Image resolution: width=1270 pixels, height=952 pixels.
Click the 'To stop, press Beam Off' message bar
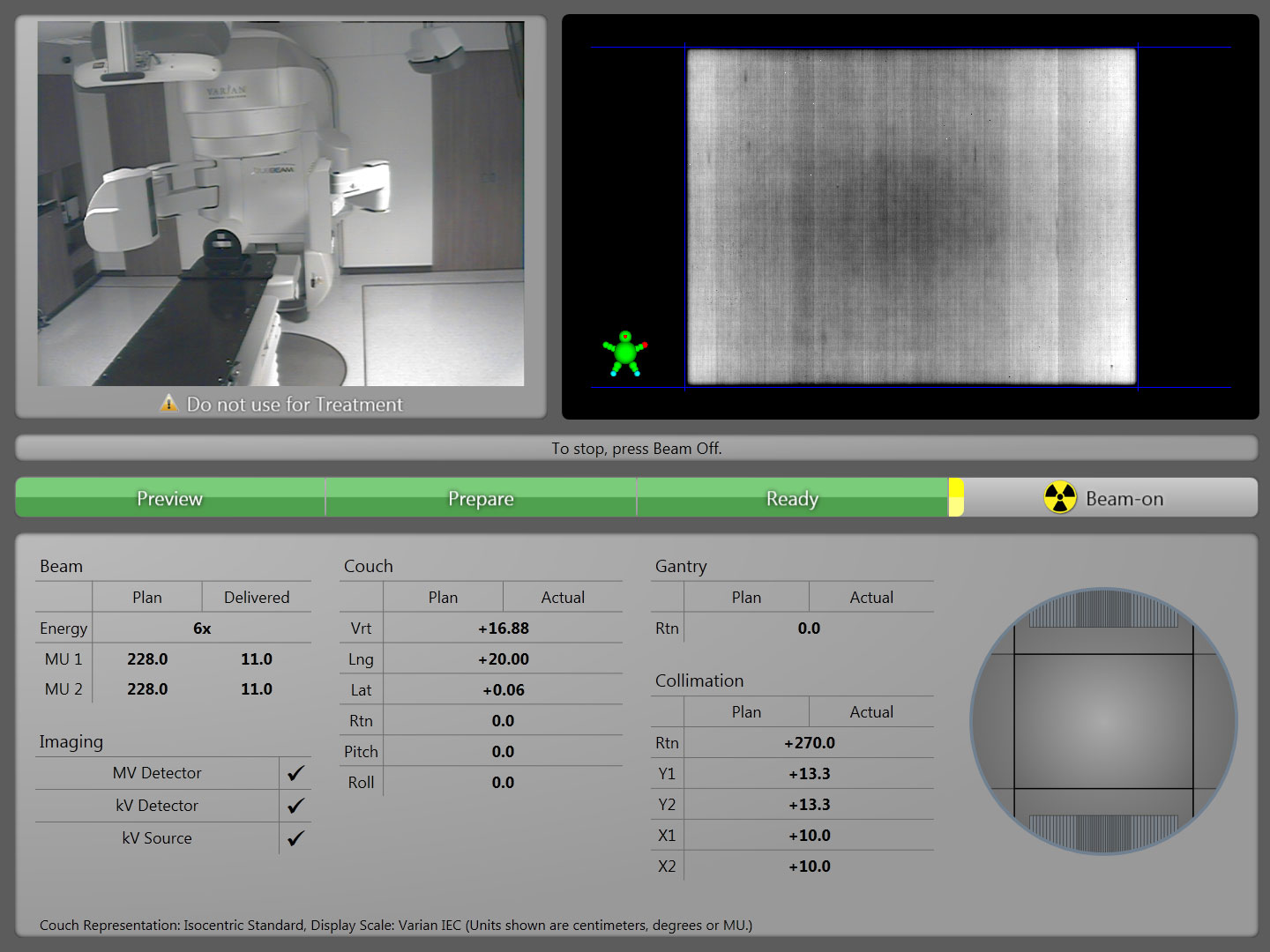[636, 448]
